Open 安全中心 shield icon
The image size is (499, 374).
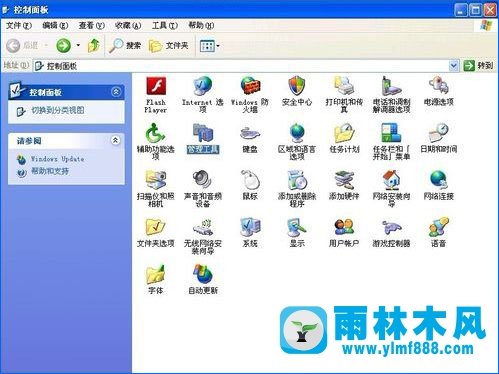point(297,91)
